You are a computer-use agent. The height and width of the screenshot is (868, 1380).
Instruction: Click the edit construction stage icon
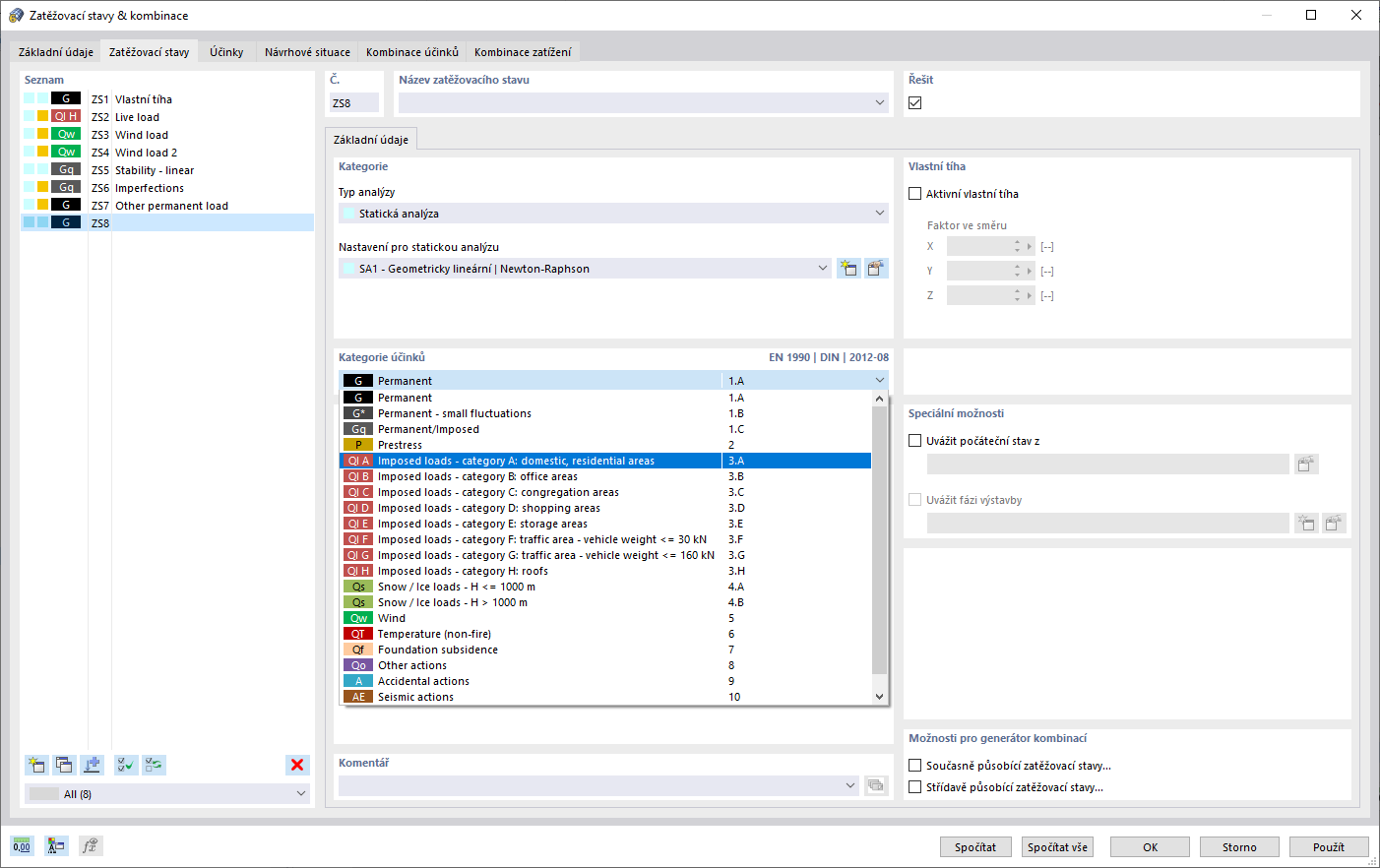point(1334,523)
